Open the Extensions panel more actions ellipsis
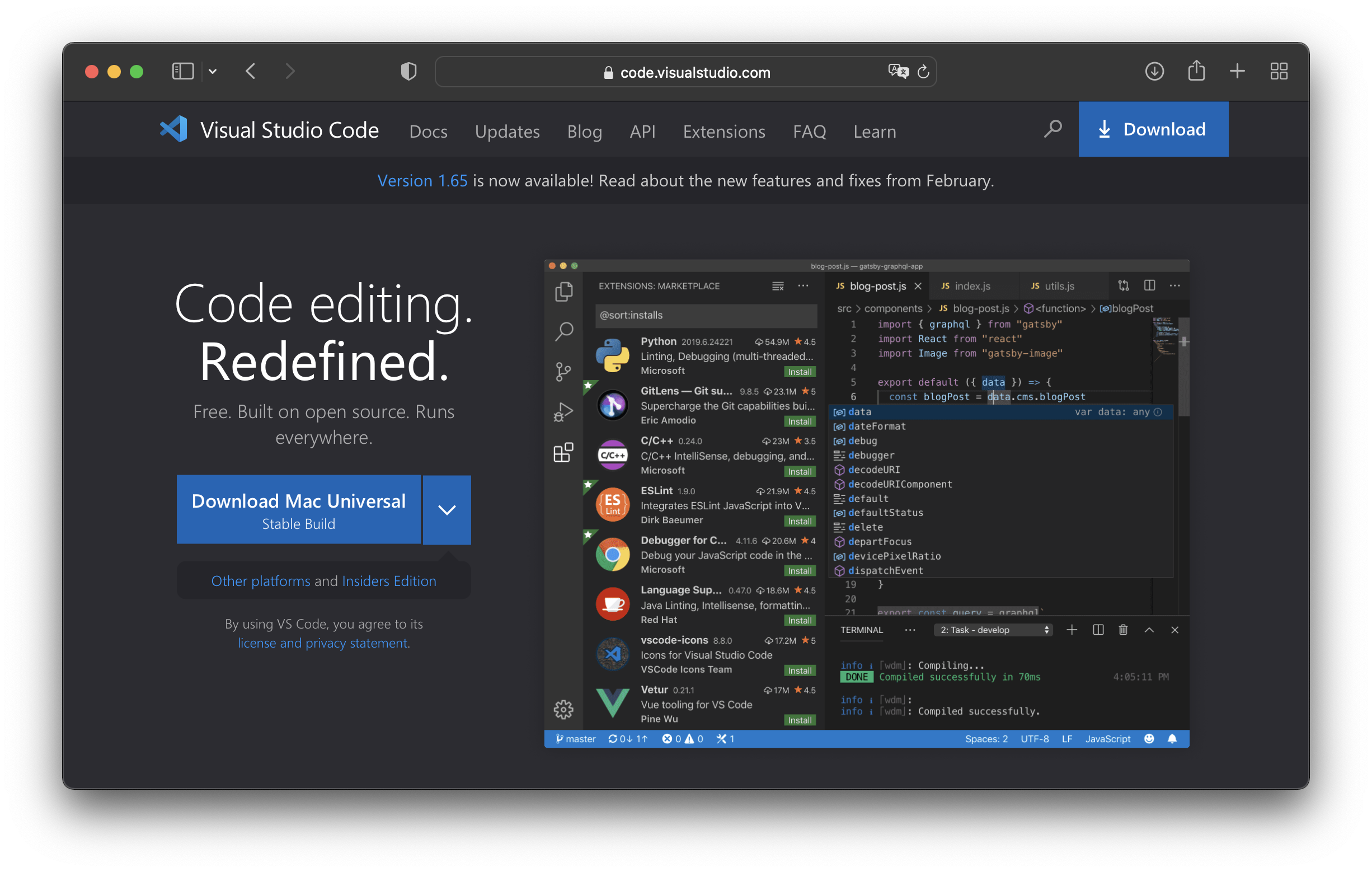 pos(803,285)
